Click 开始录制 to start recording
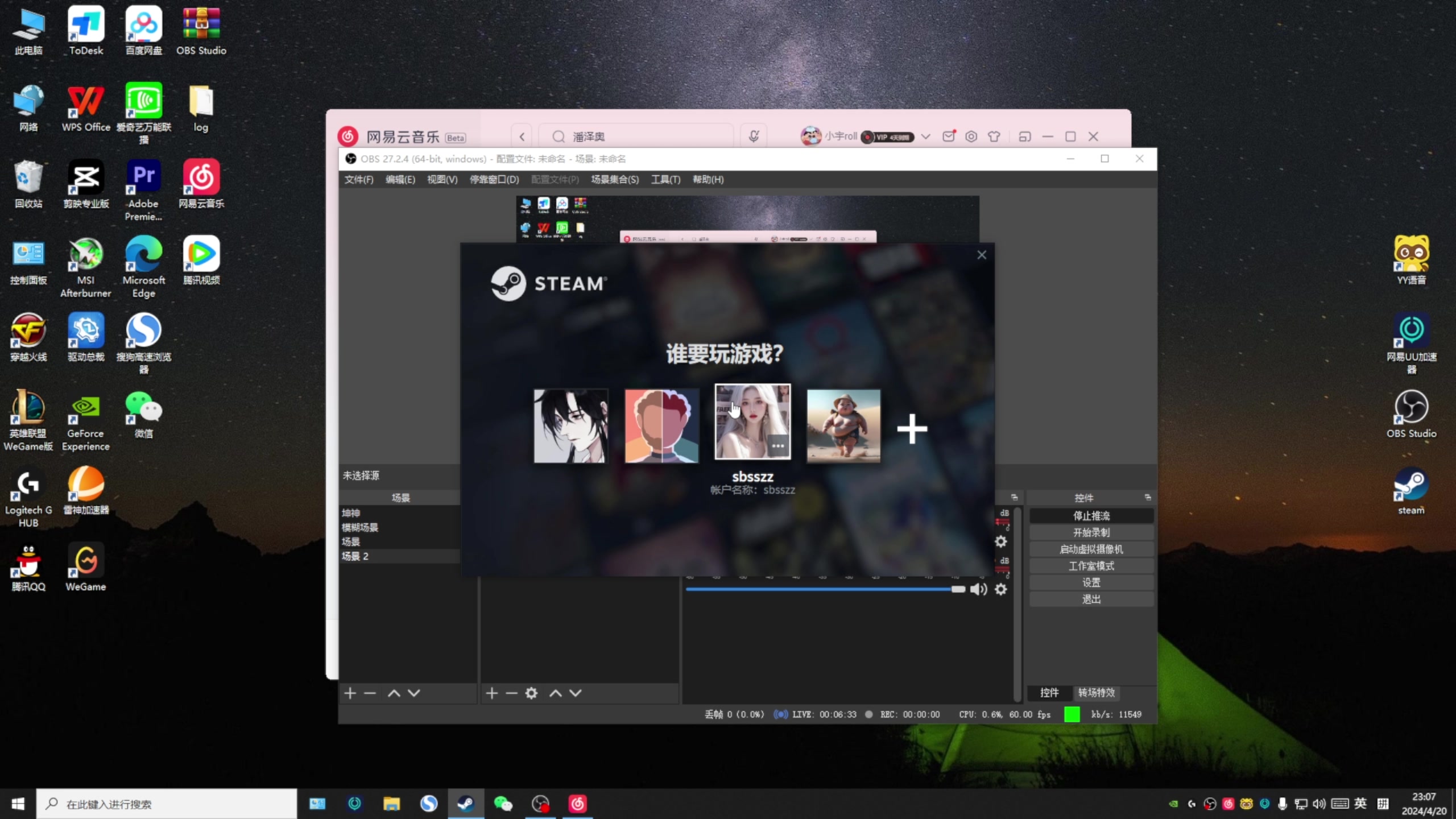 pos(1091,532)
